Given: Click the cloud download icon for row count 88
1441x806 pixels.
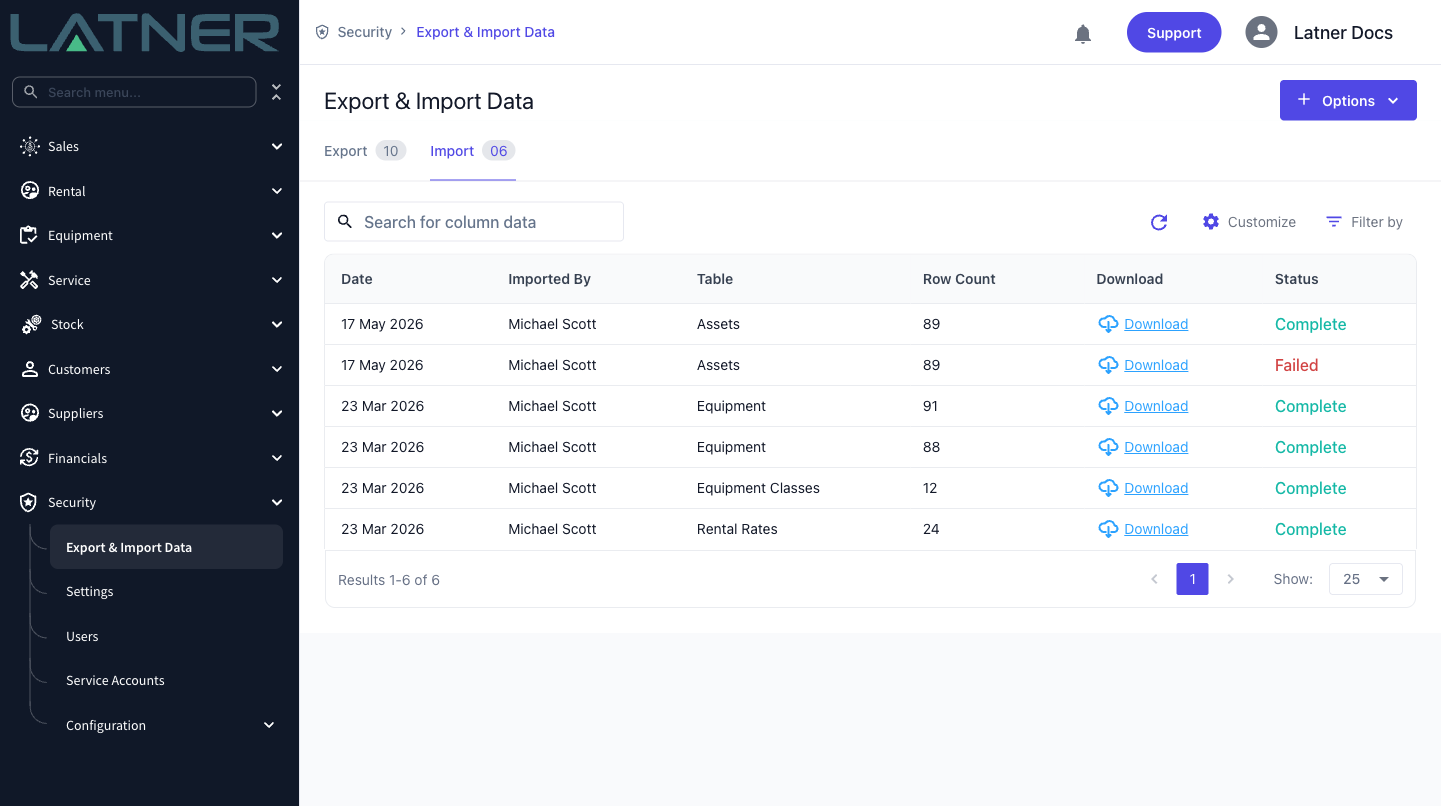Looking at the screenshot, I should pos(1108,447).
